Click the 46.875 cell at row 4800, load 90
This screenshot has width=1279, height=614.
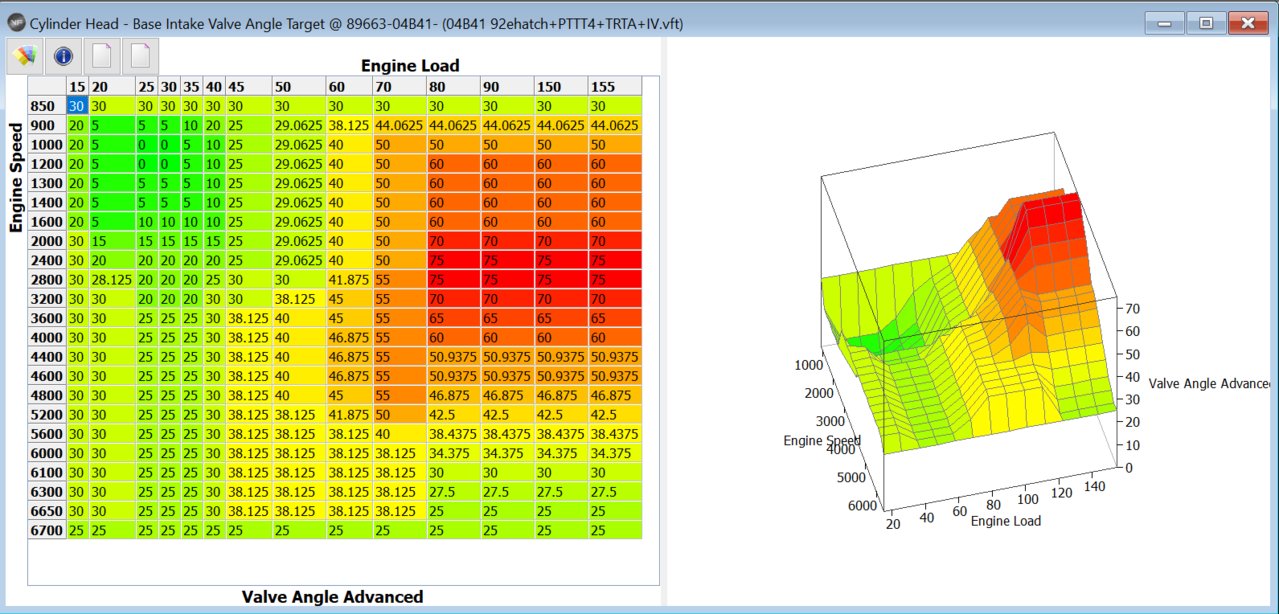[507, 395]
